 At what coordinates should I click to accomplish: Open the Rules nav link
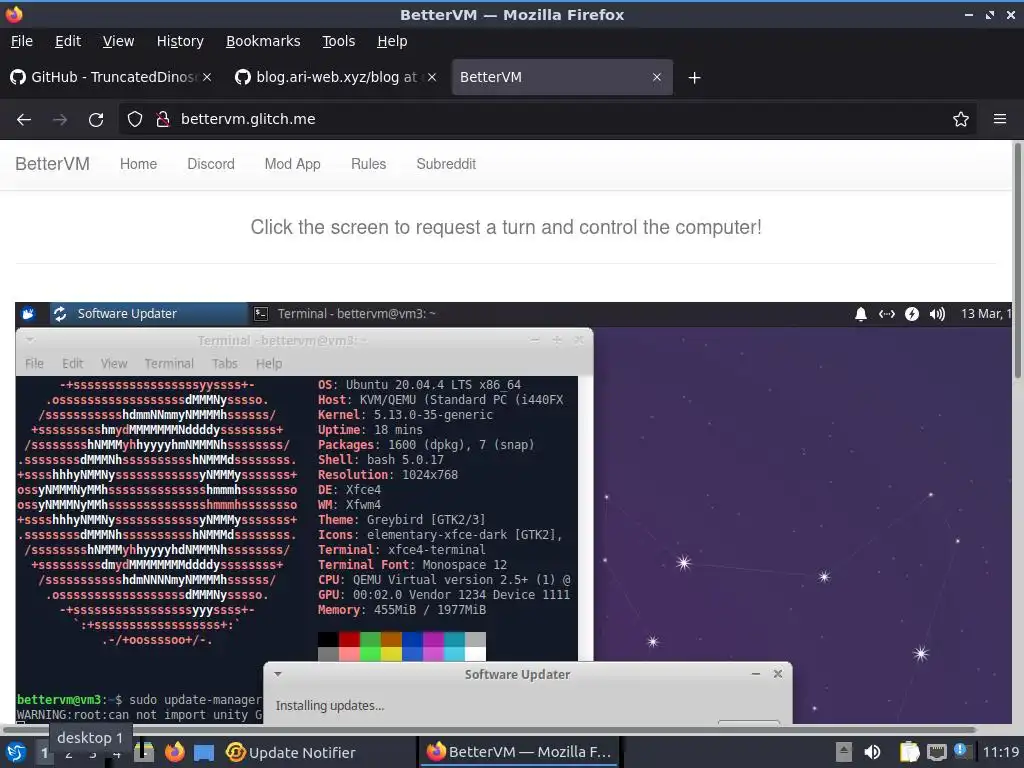(x=368, y=164)
